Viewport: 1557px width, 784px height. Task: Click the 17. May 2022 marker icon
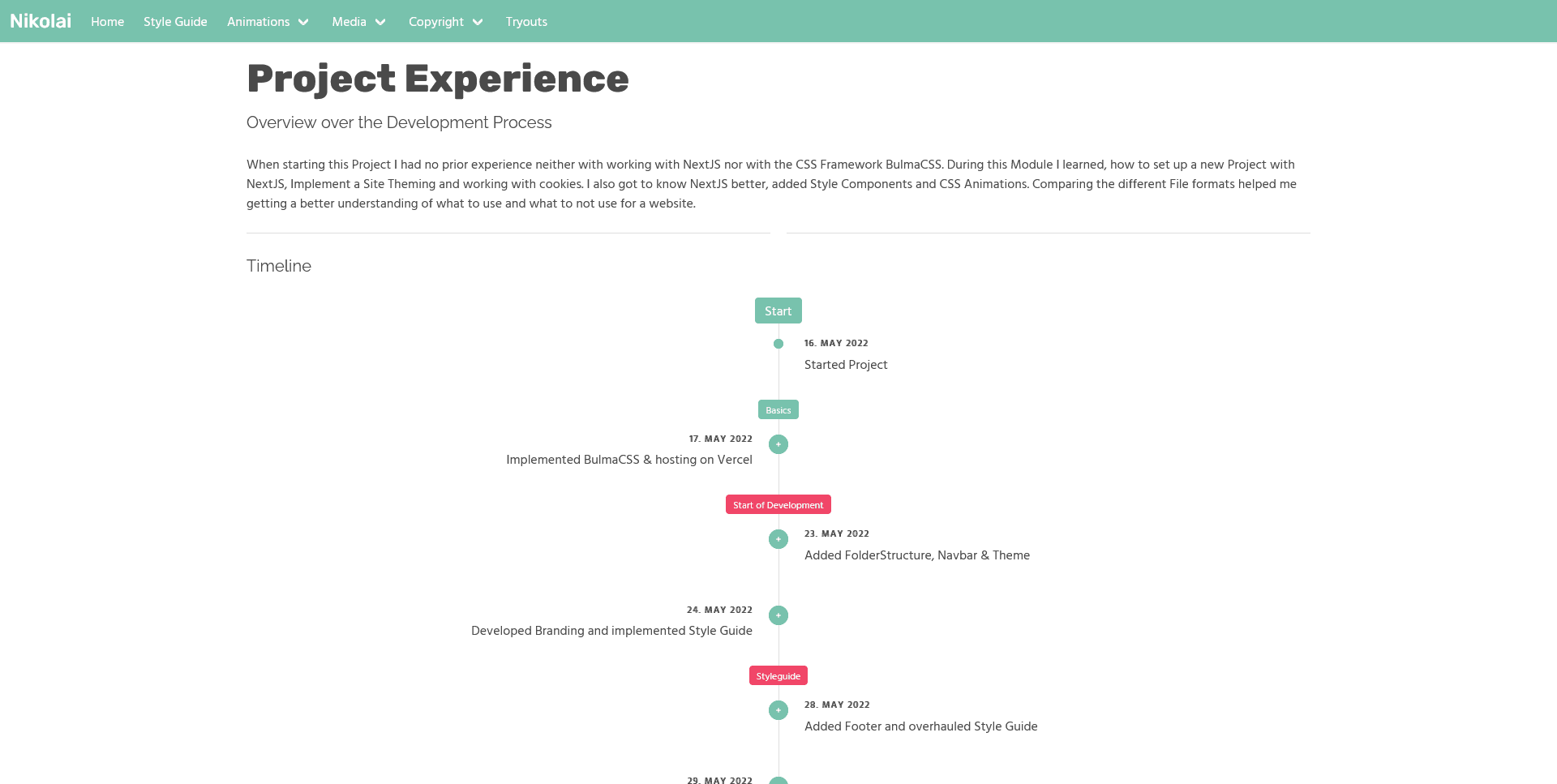click(x=778, y=444)
